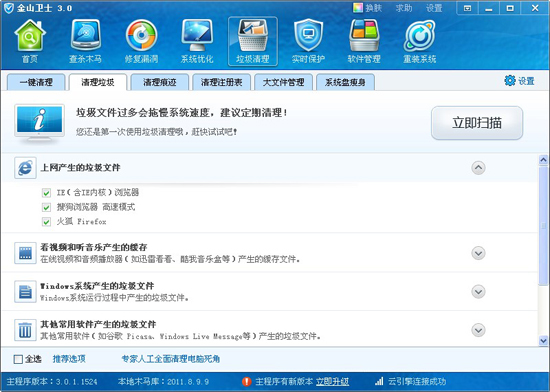The height and width of the screenshot is (392, 550).
Task: Tick the 全选 select-all checkbox
Action: click(x=18, y=359)
